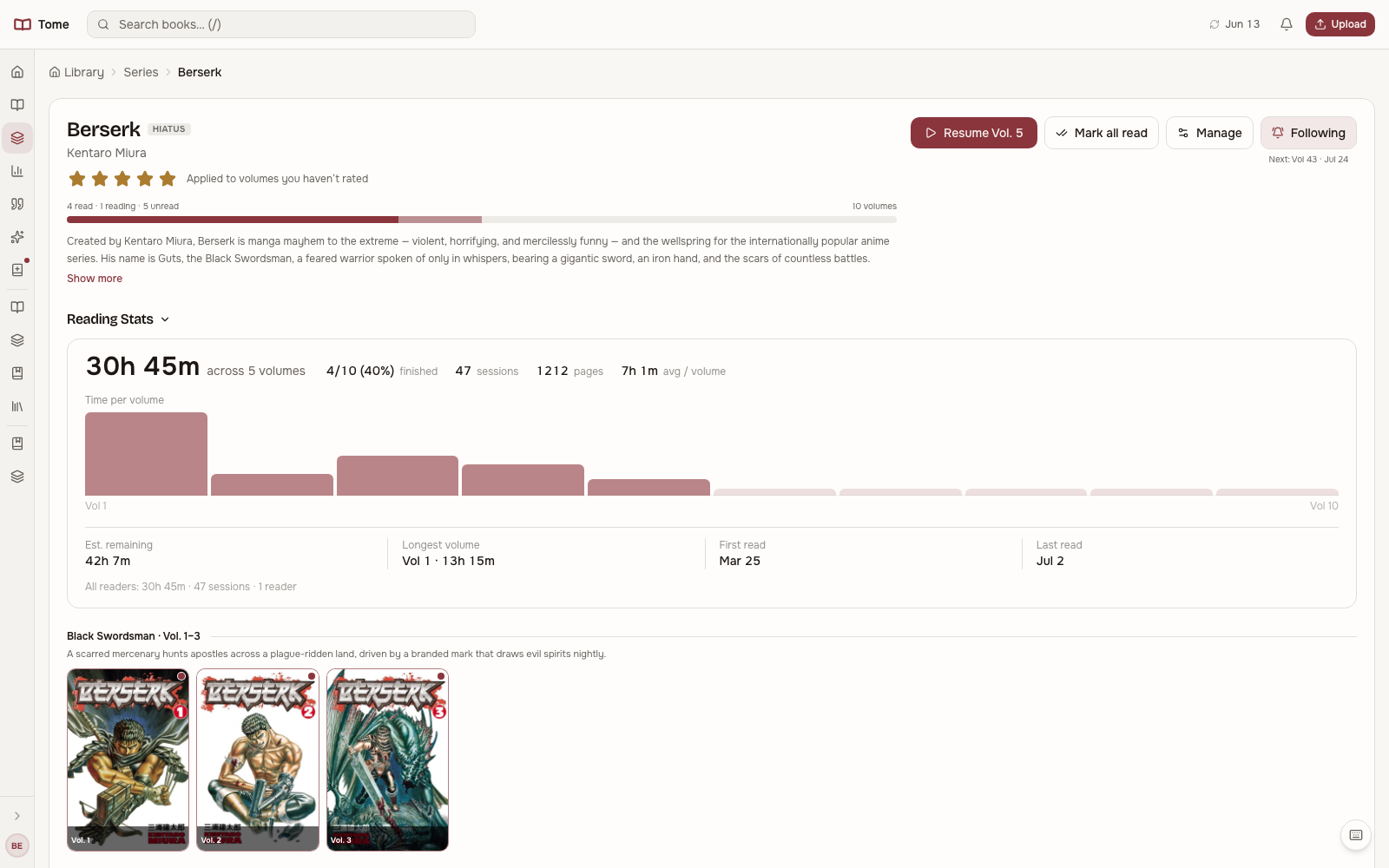Click the home icon in breadcrumb

(55, 72)
